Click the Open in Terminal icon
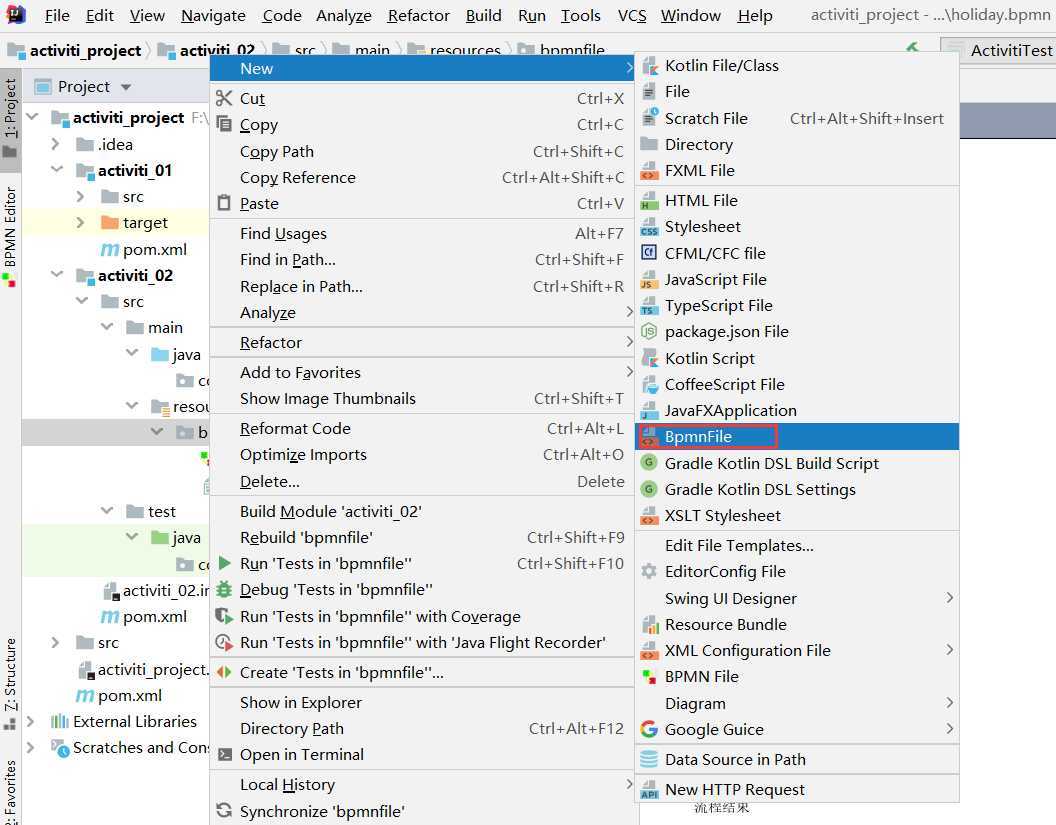Screen dimensions: 1056x825 (x=224, y=755)
